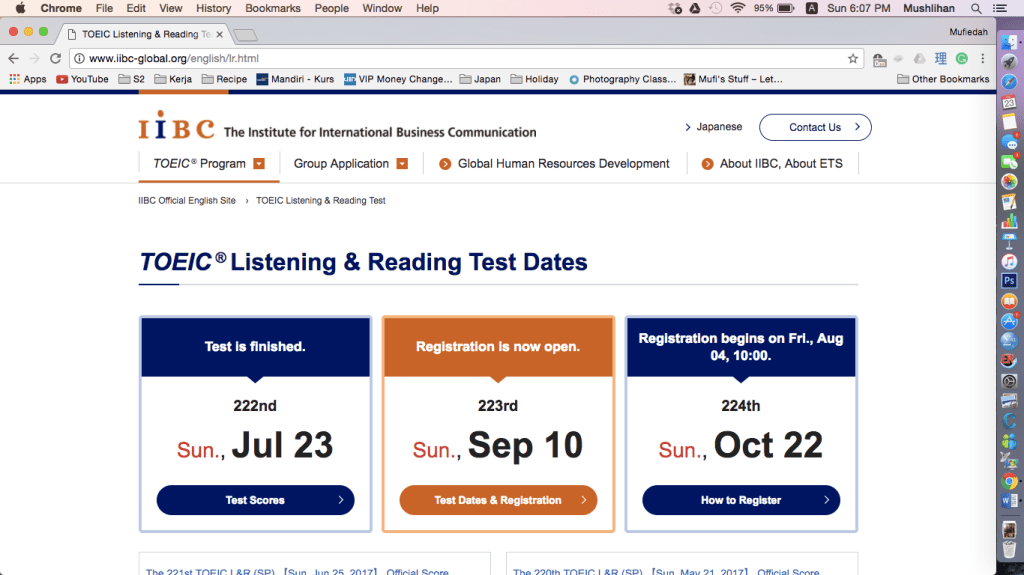
Task: Open the Bookmarks menu
Action: (273, 8)
